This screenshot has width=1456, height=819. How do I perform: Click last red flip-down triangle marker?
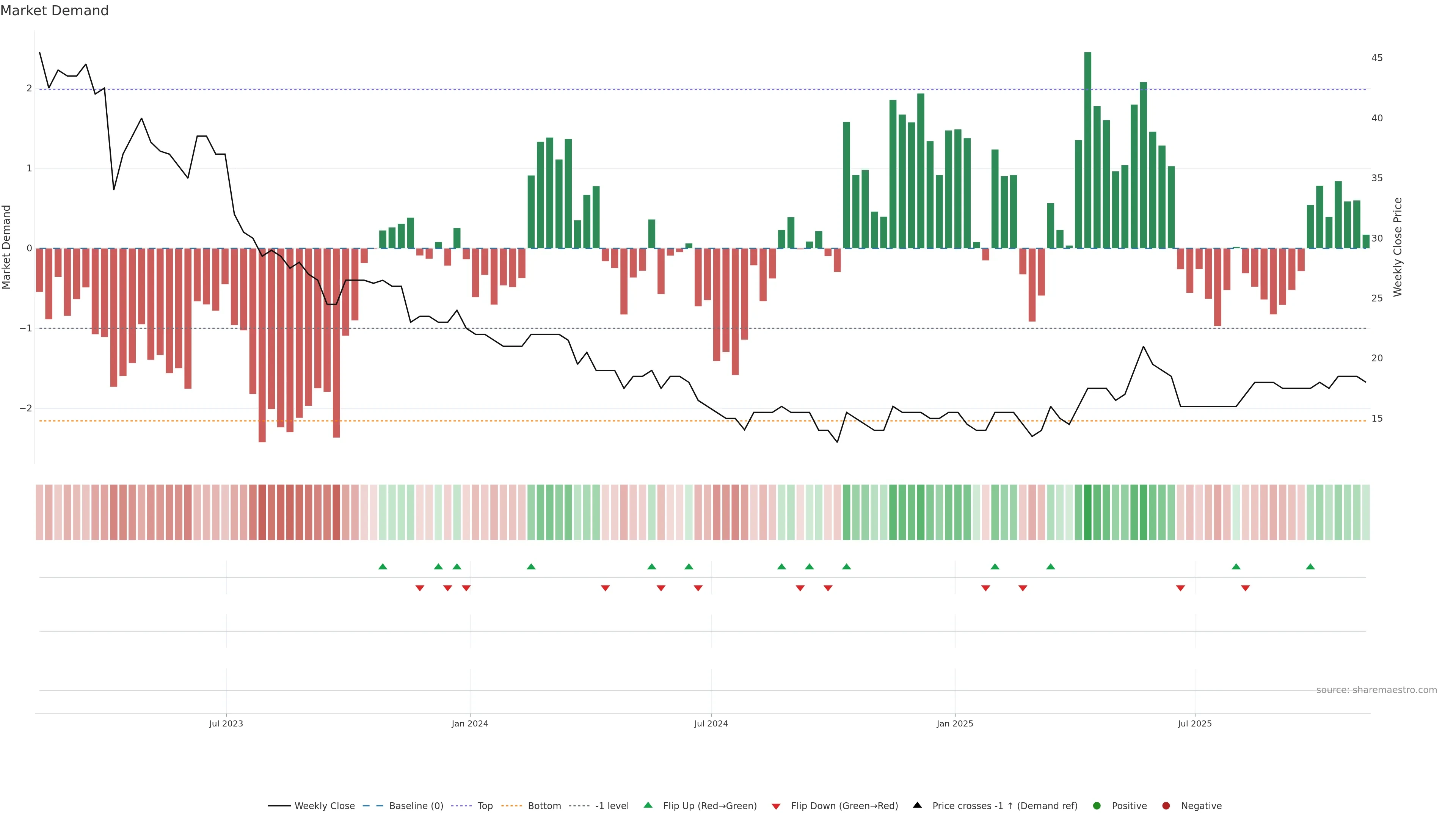coord(1245,588)
